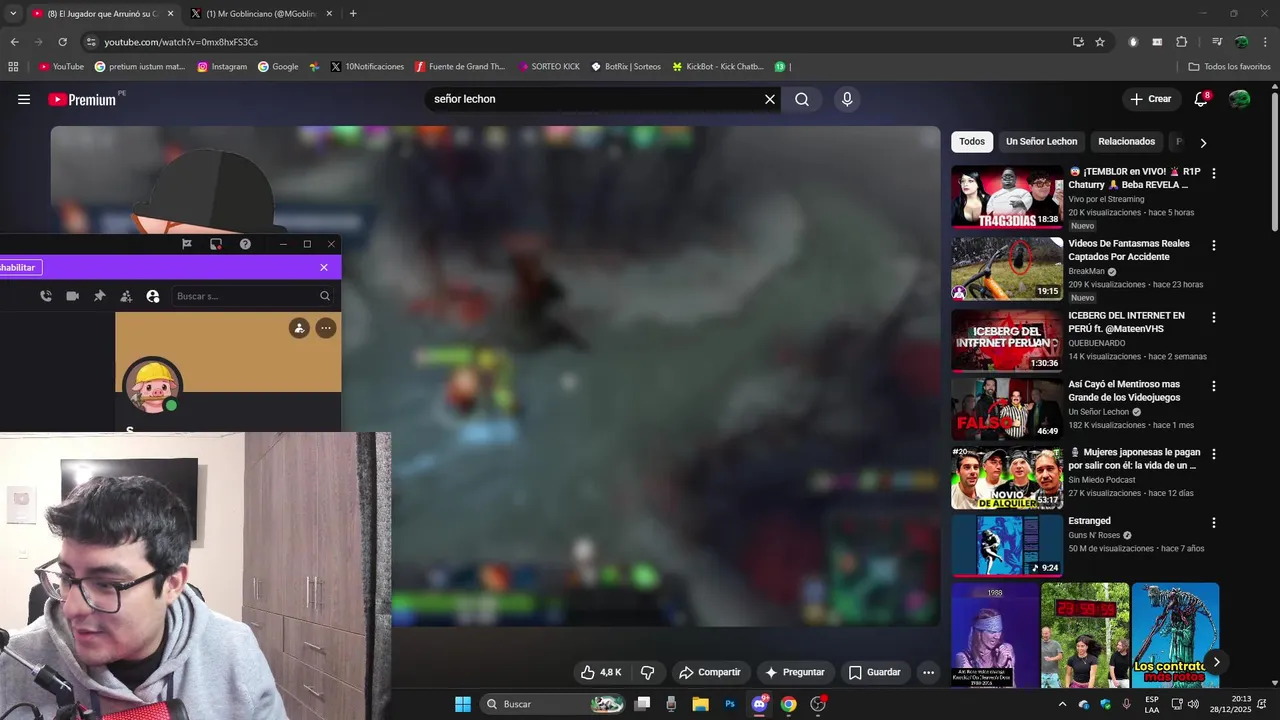1280x720 pixels.
Task: Open Chrome extensions puzzle icon
Action: tap(1181, 42)
